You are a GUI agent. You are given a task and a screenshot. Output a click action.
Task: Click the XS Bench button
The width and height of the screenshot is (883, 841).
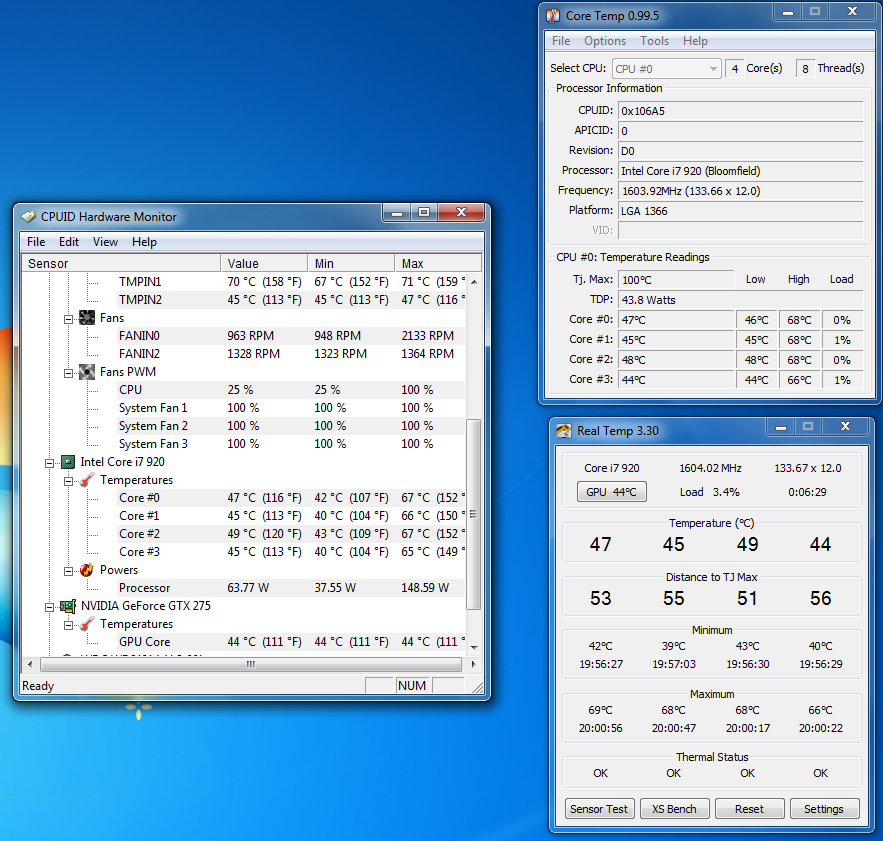pos(674,809)
